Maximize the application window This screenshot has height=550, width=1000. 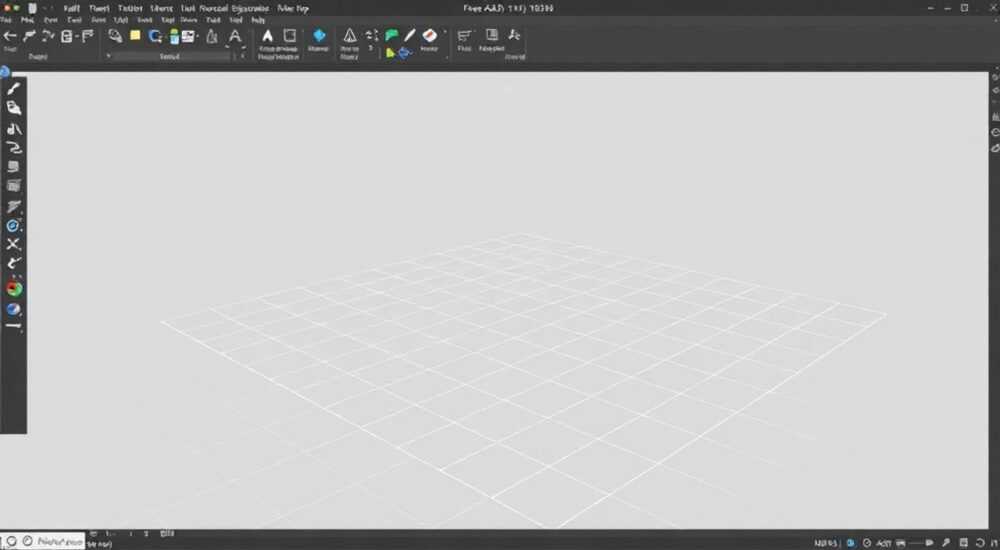[x=964, y=8]
